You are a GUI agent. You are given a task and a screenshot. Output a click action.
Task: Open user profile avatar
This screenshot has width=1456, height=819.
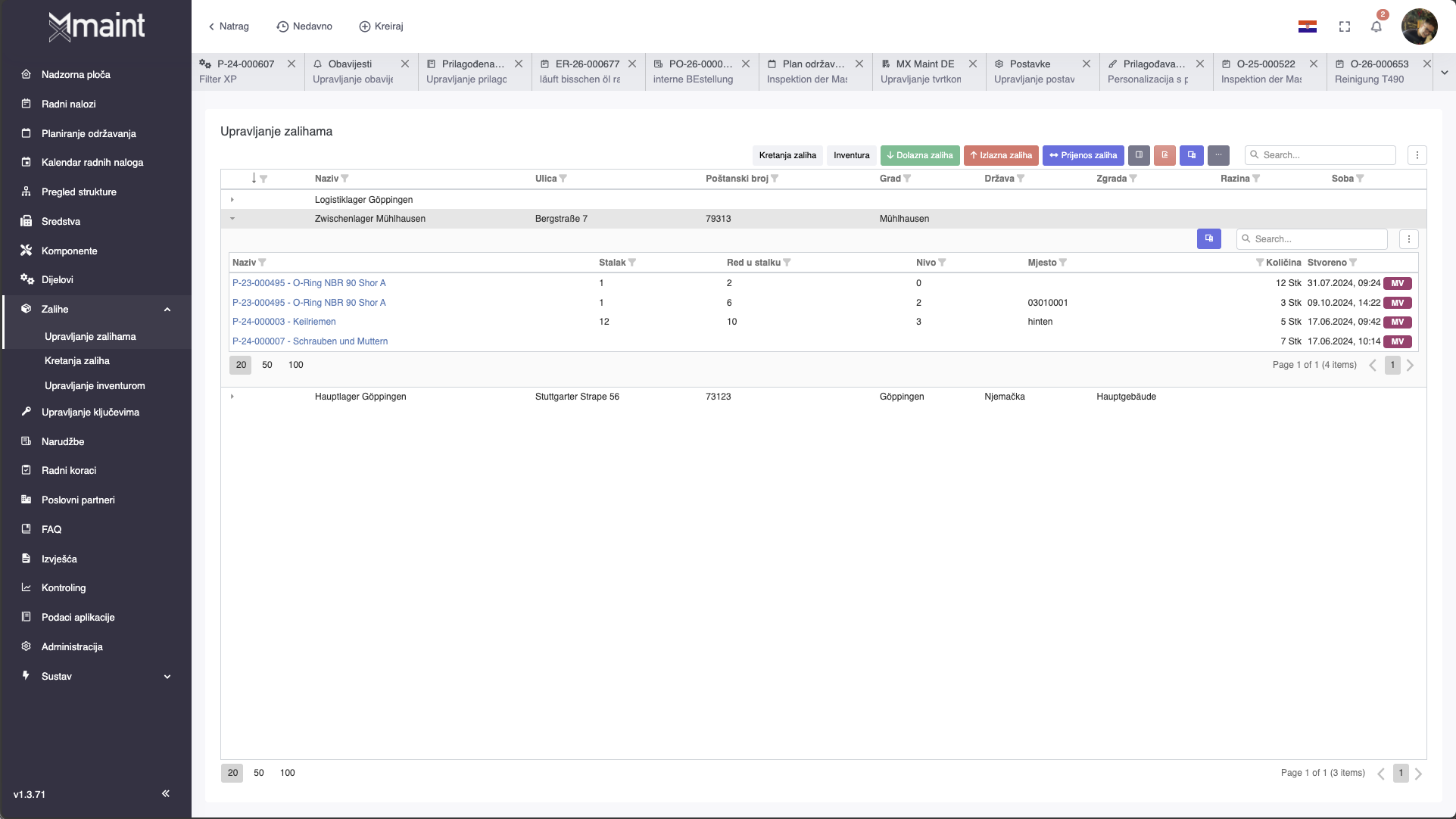coord(1419,26)
